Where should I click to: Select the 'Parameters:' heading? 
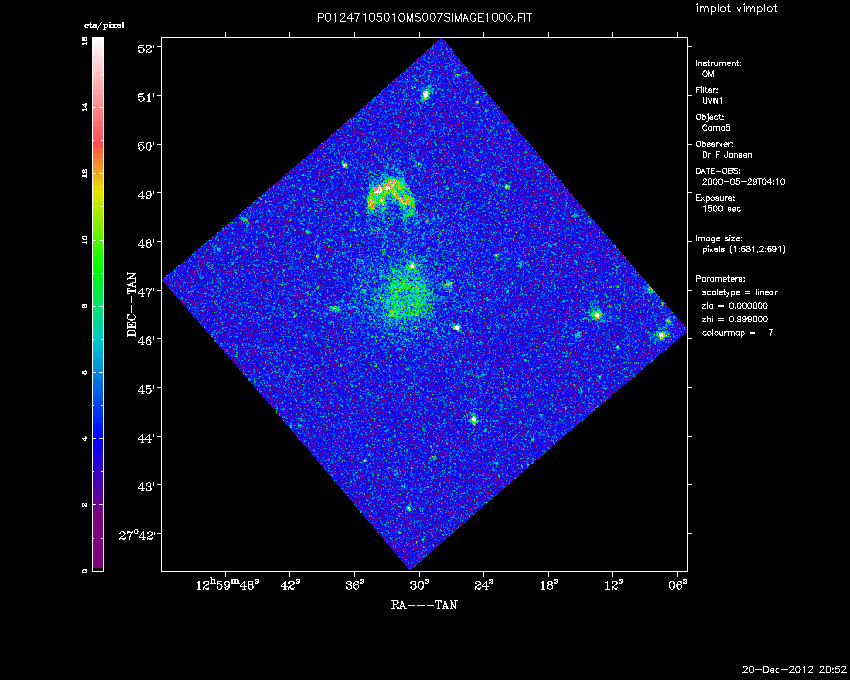[720, 279]
